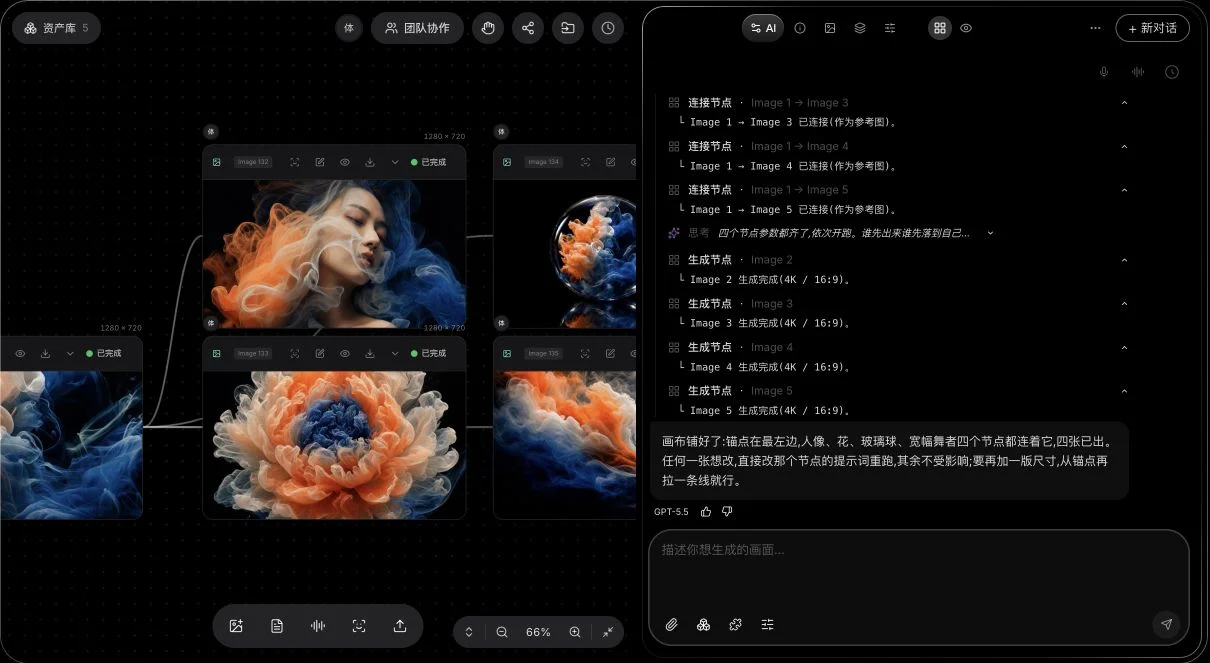Collapse the 连接节点 Image 1 → Image 4 entry

click(1124, 147)
